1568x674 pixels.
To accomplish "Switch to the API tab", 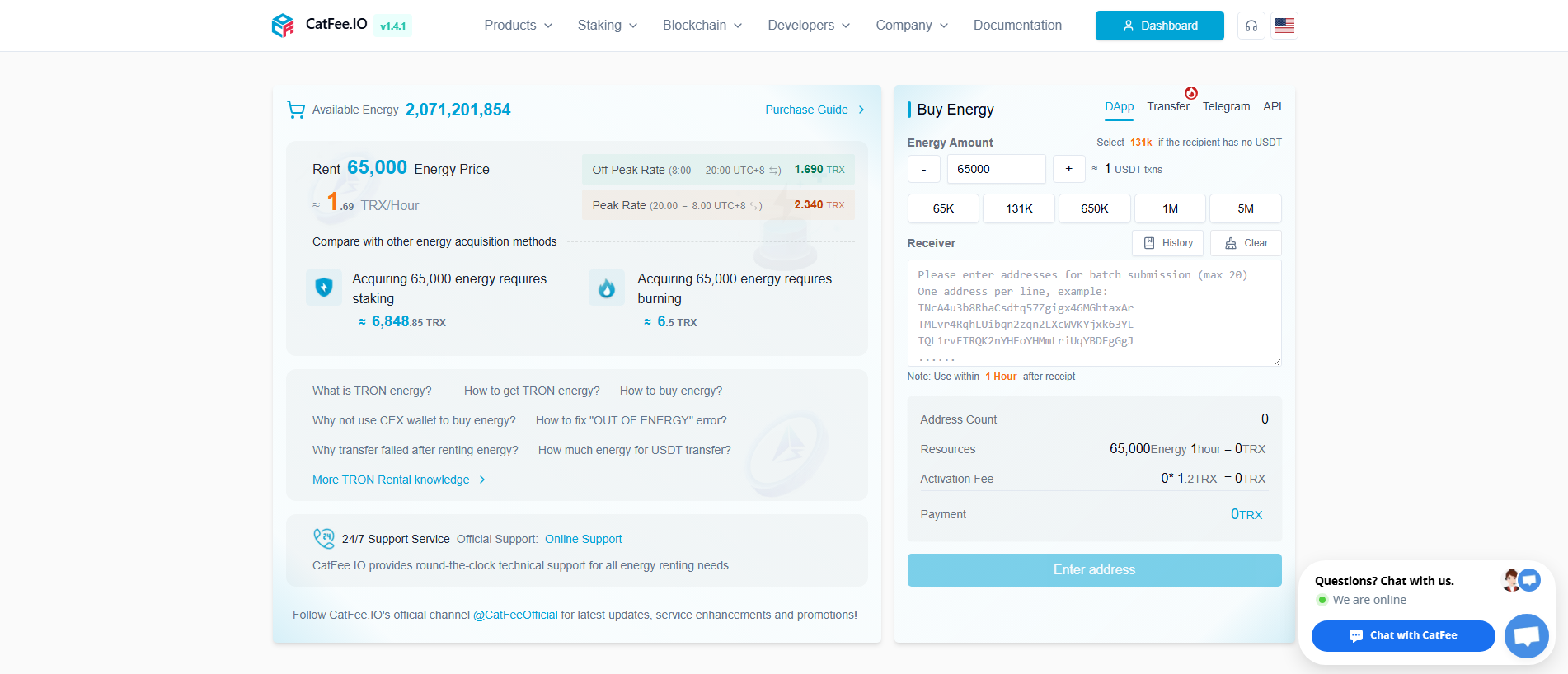I will click(1272, 107).
